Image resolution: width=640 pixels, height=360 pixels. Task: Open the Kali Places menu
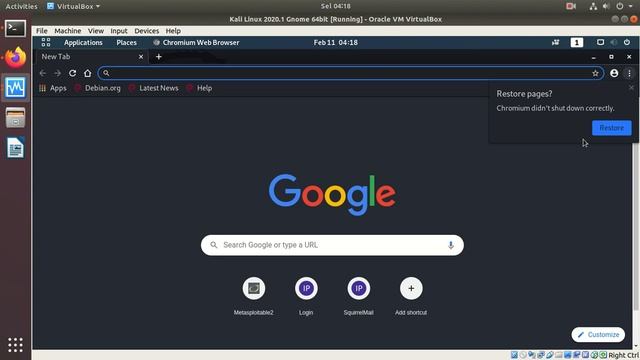click(x=126, y=42)
